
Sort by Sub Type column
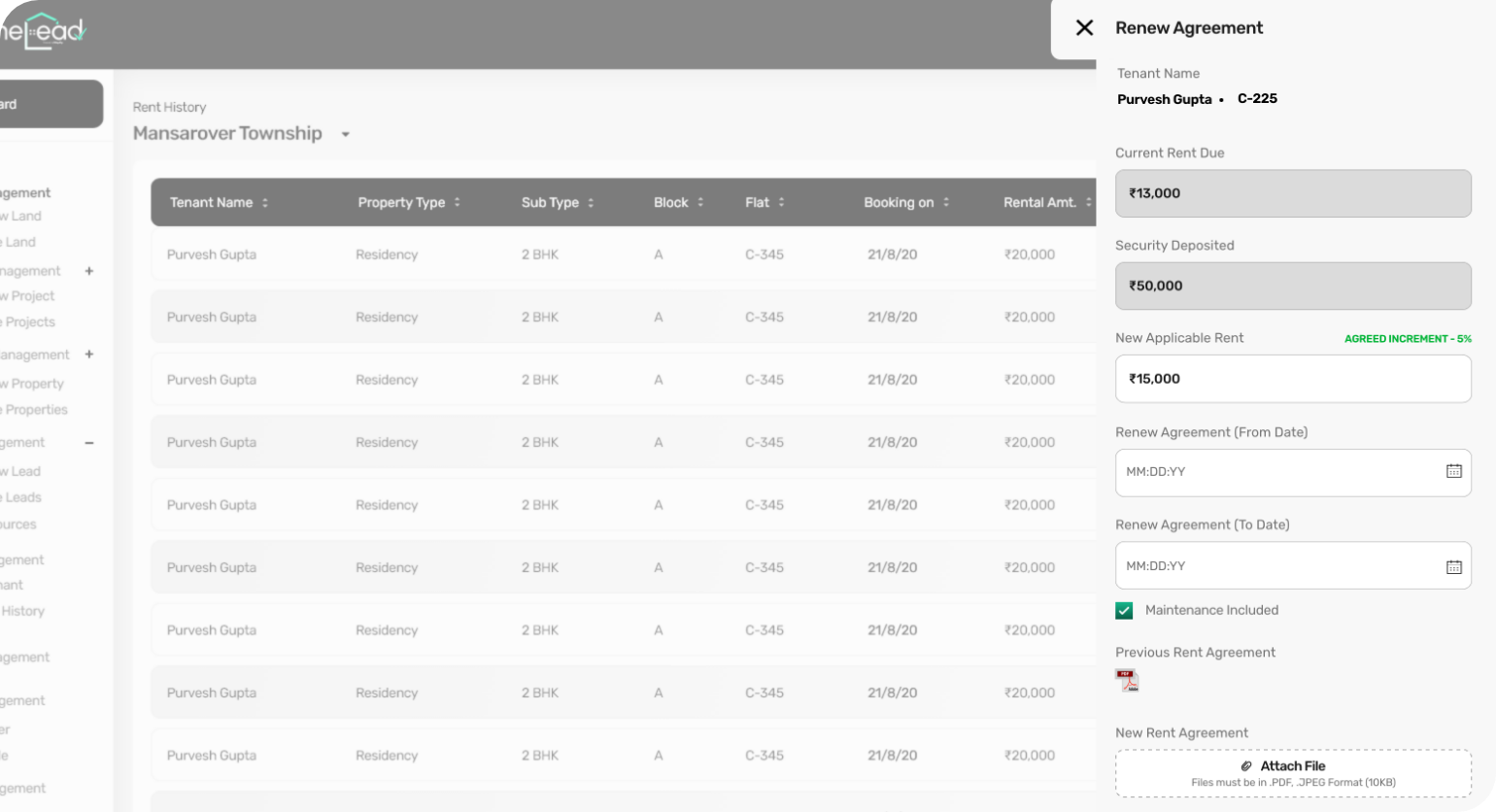coord(591,202)
